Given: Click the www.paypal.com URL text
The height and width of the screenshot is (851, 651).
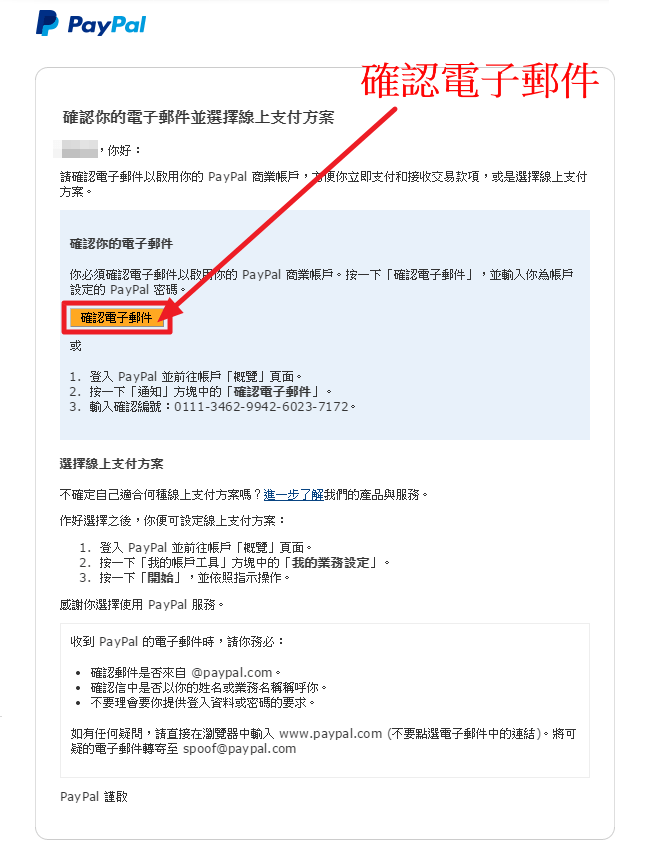Looking at the screenshot, I should tap(331, 734).
